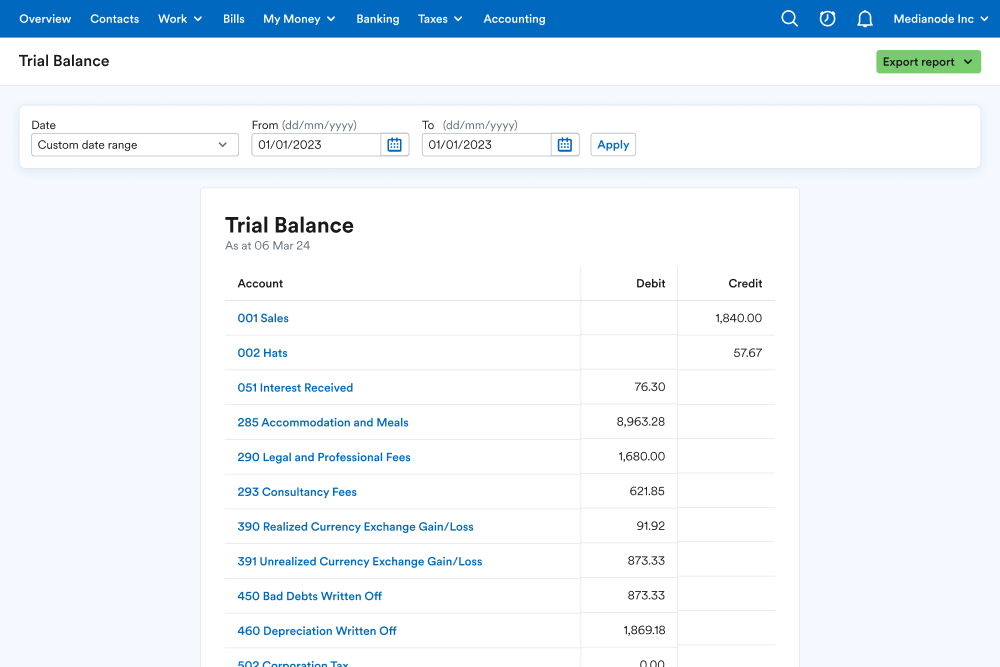Expand the My Money menu
1000x667 pixels.
tap(299, 19)
